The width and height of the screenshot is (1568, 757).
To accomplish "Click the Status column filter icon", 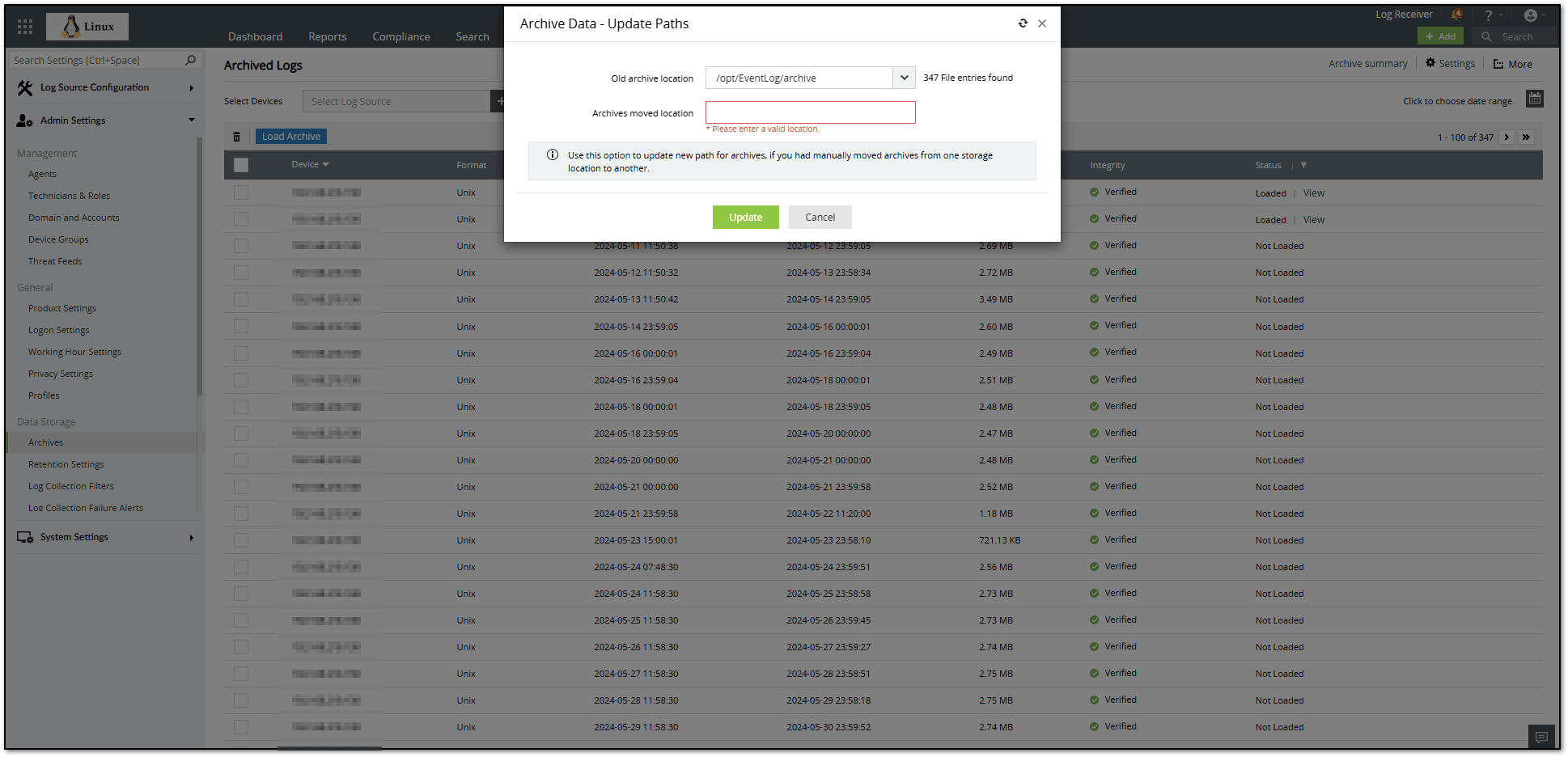I will coord(1303,165).
